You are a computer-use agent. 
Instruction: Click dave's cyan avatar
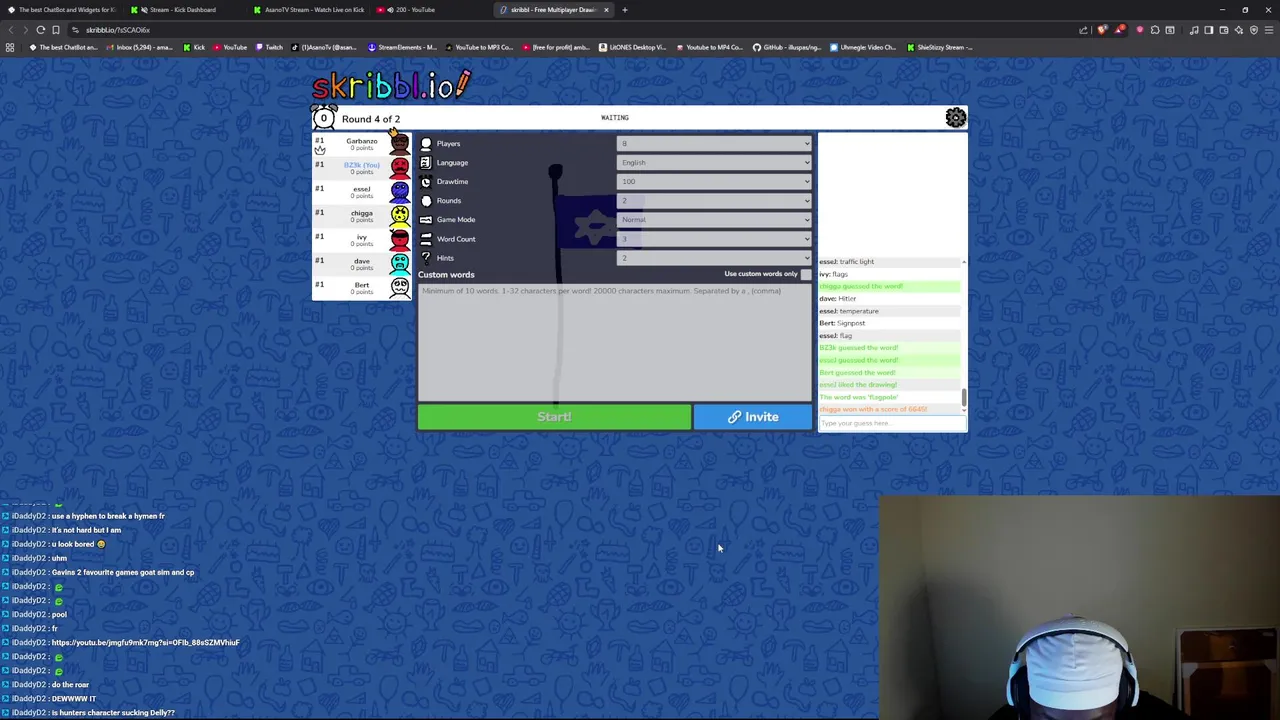(399, 262)
